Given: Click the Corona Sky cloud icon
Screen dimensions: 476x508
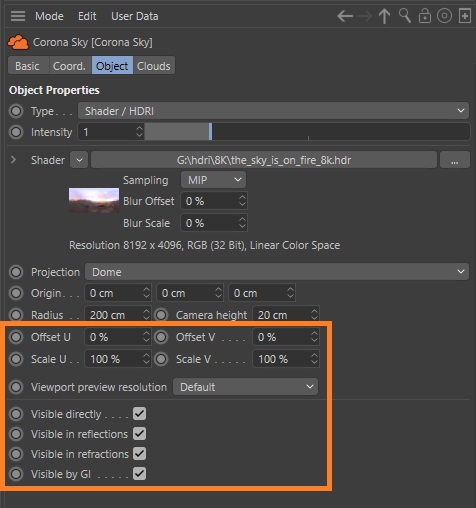Looking at the screenshot, I should coord(18,42).
